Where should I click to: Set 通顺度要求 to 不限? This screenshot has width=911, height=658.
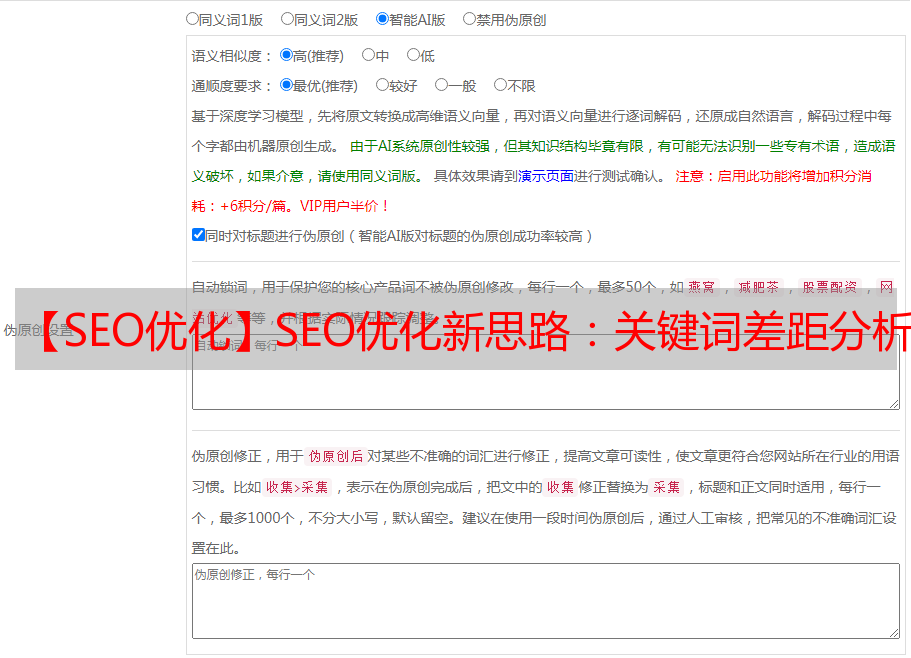[500, 85]
